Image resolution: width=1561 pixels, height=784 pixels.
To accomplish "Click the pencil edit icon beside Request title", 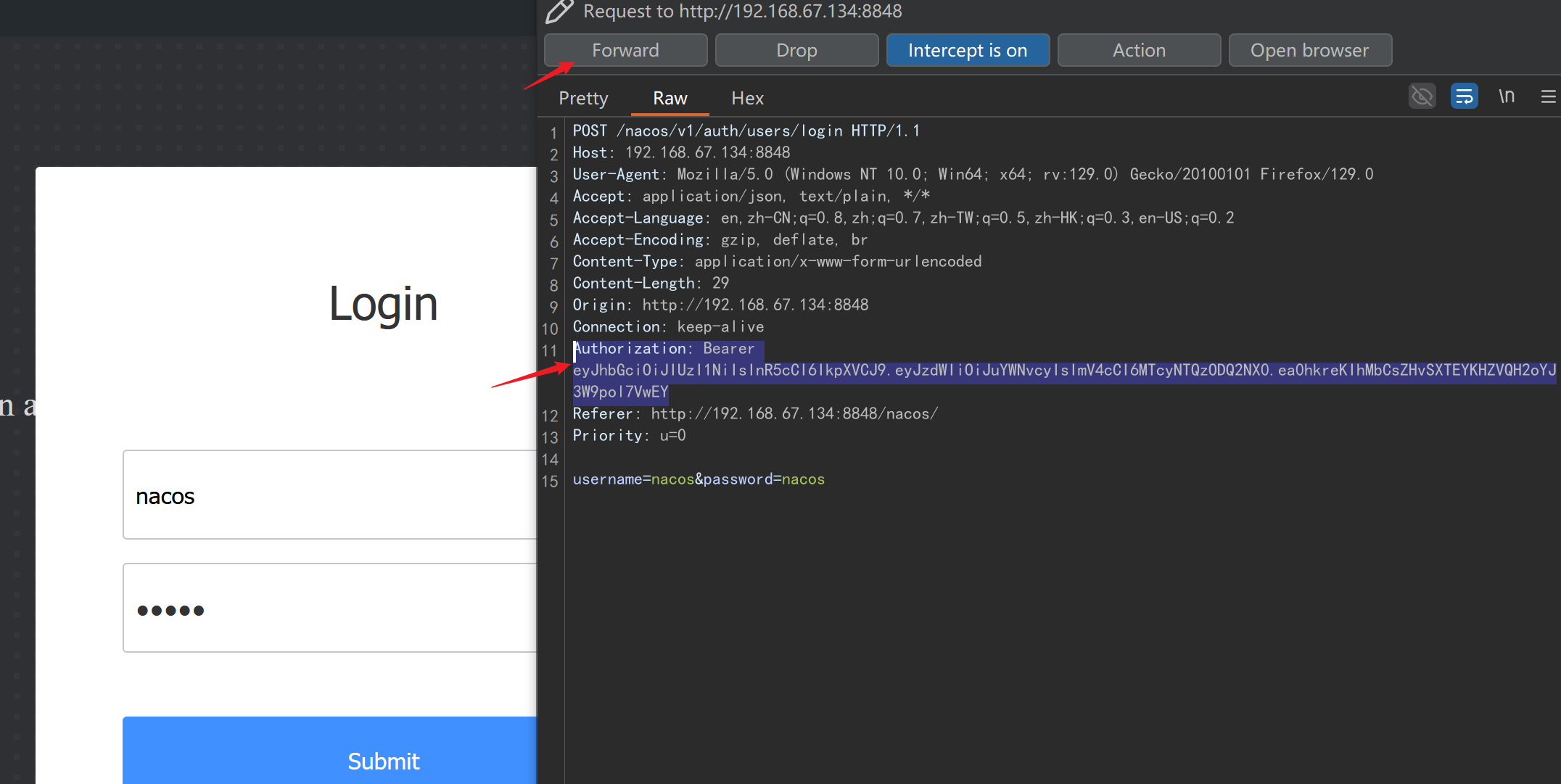I will (559, 12).
